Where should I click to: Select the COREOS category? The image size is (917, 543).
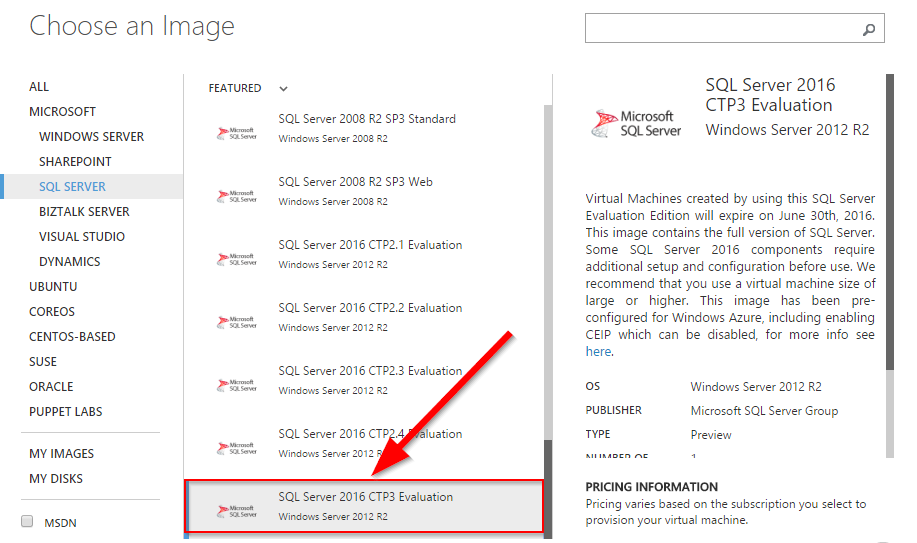pos(52,312)
